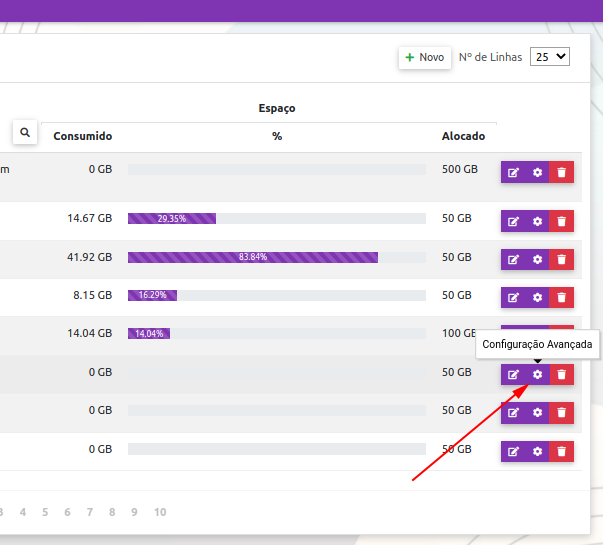Open the Nº de Linhas dropdown
The image size is (603, 545).
pyautogui.click(x=549, y=57)
